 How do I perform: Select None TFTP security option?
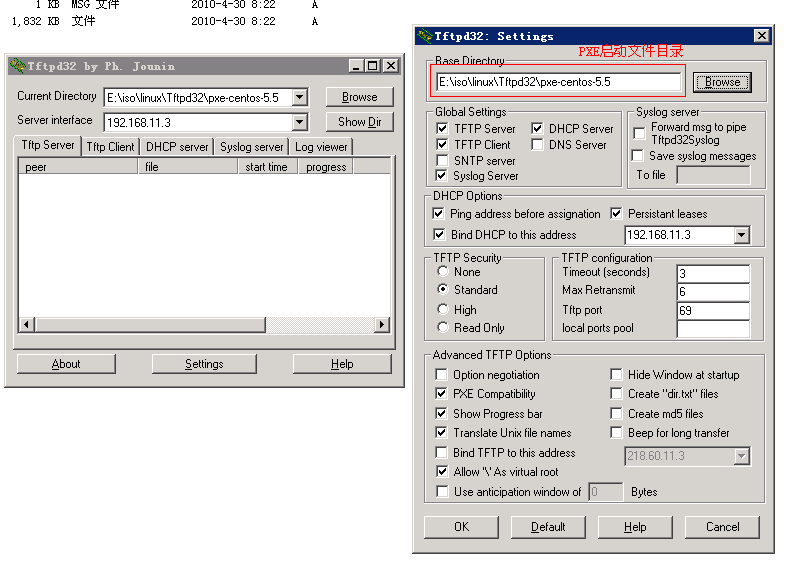click(x=443, y=271)
